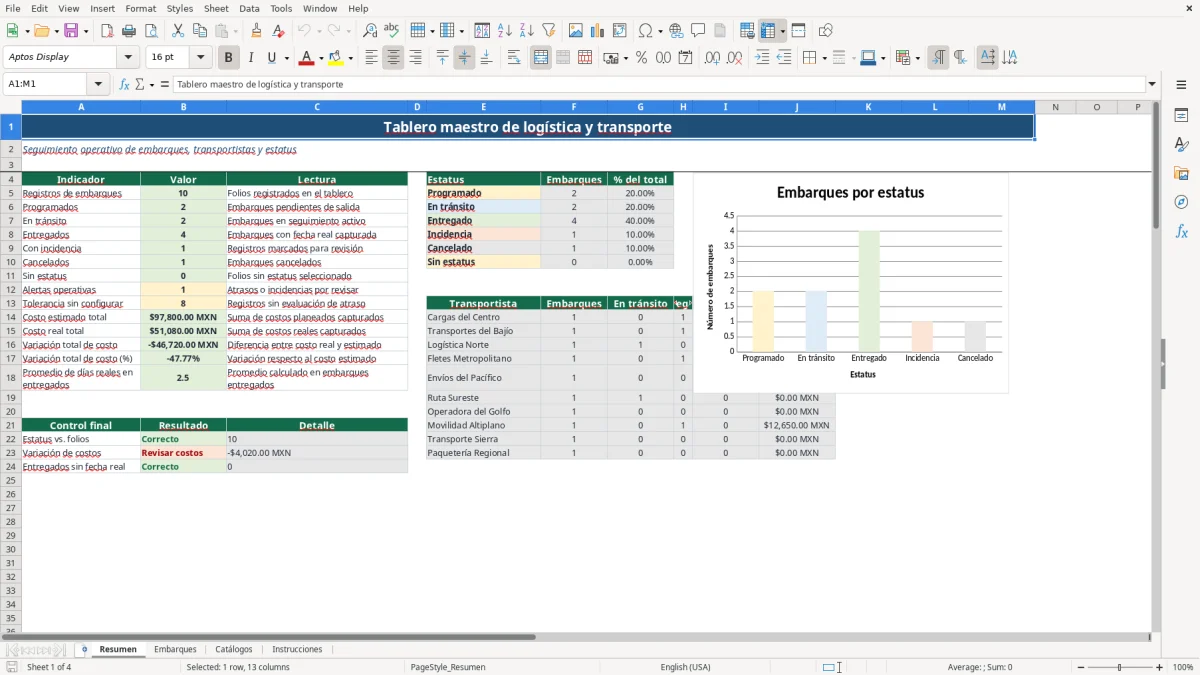Viewport: 1200px width, 675px height.
Task: Toggle Merge and Center Cells
Action: [x=541, y=58]
